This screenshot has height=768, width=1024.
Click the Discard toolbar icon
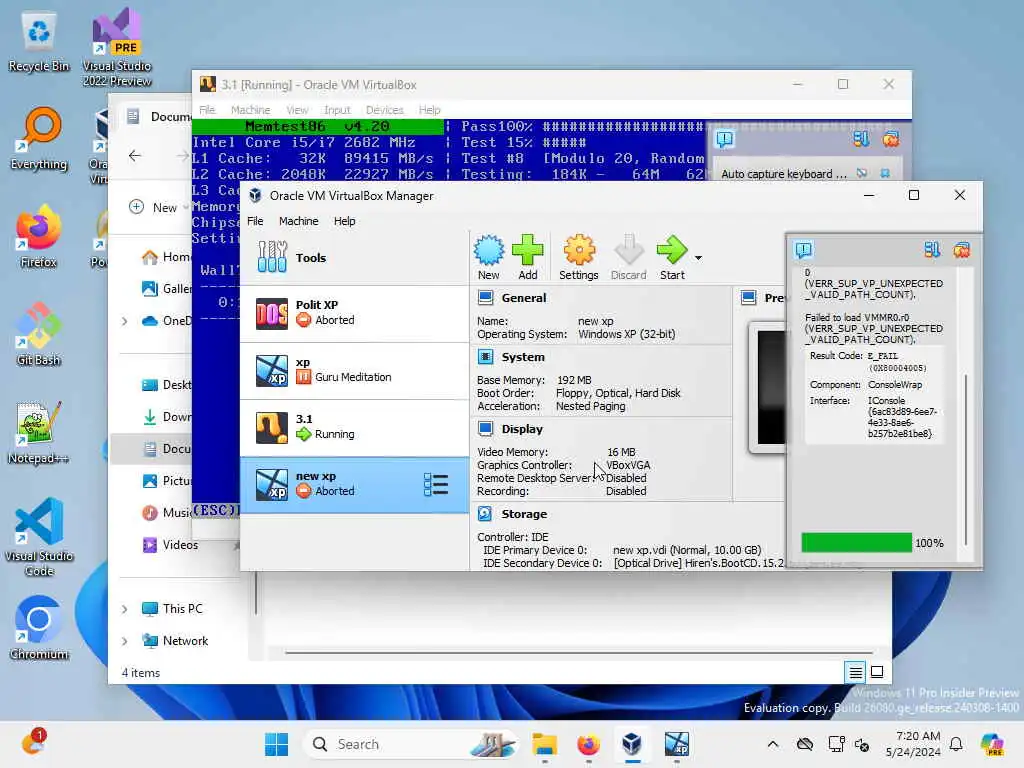(x=628, y=257)
